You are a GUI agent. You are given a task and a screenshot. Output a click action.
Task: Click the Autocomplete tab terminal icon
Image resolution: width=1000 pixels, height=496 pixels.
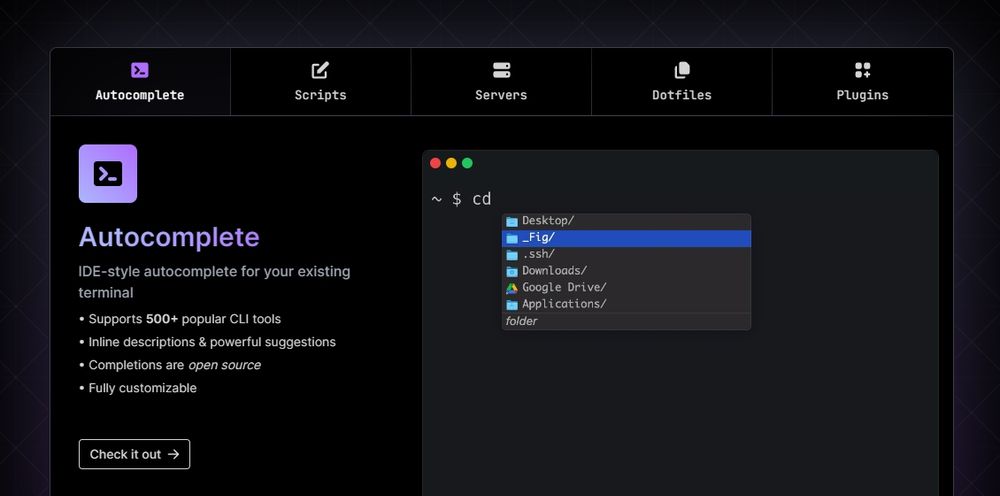click(140, 70)
